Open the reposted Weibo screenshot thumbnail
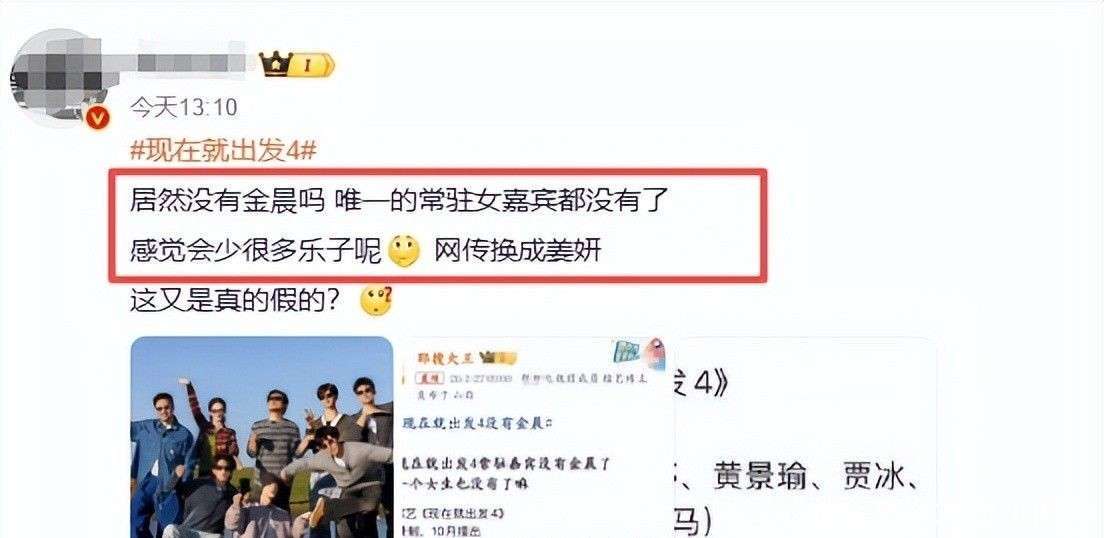1104x538 pixels. 534,437
